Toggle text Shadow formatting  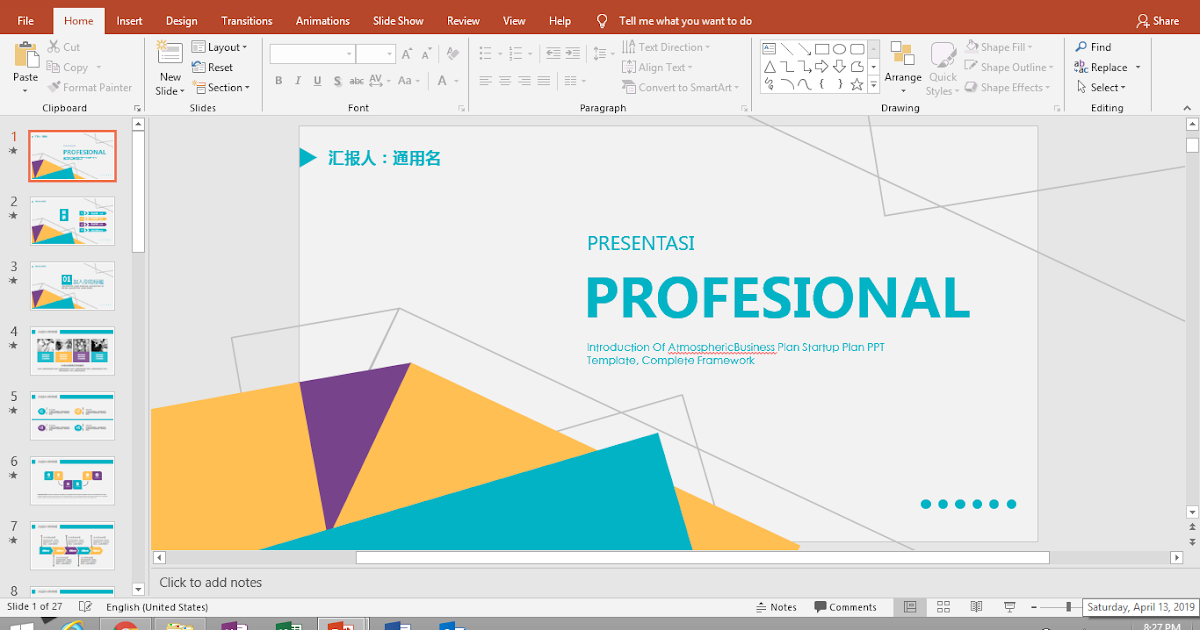coord(337,81)
